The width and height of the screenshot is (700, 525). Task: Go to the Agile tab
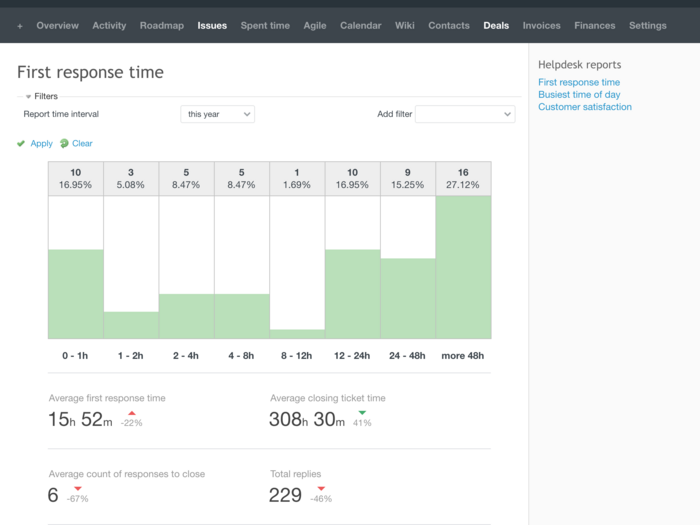[315, 26]
